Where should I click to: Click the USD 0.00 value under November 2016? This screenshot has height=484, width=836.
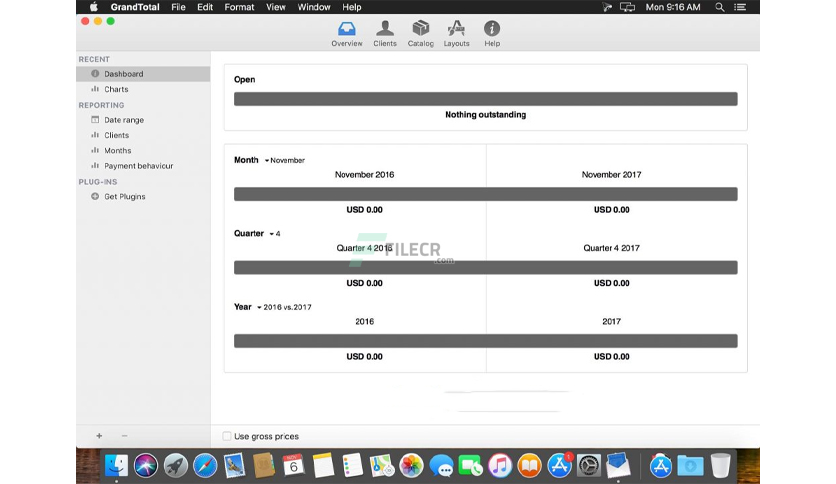point(364,209)
